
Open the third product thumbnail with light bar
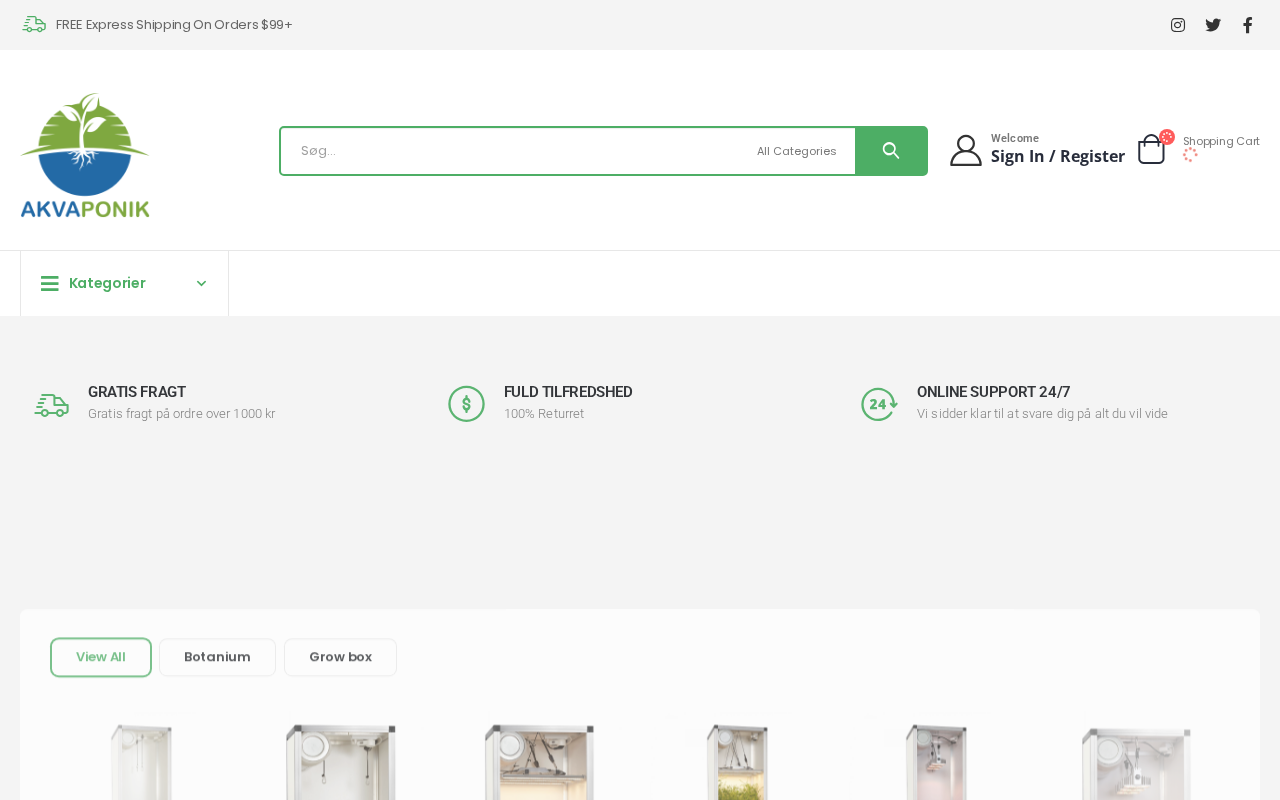[x=539, y=761]
